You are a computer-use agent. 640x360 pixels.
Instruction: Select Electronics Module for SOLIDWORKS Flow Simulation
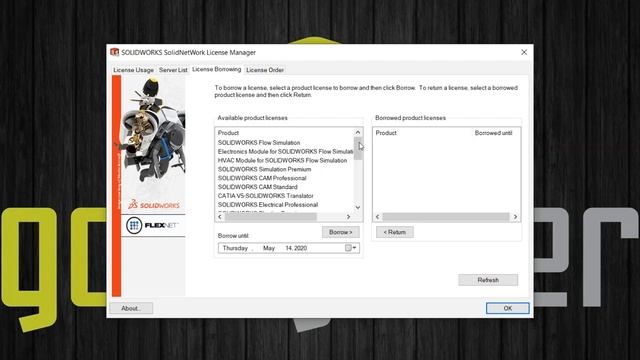coord(285,151)
